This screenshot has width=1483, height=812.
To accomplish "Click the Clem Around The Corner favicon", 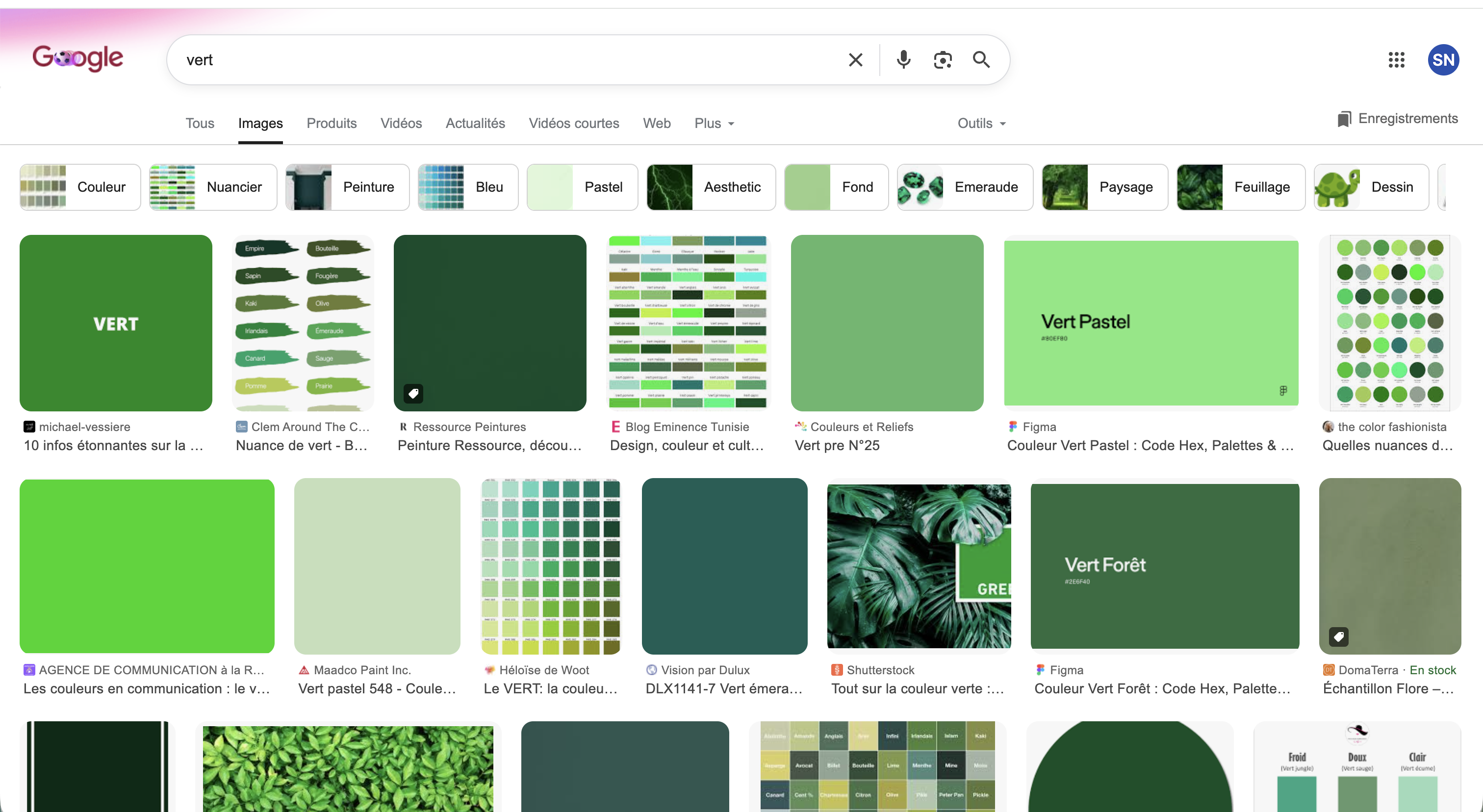I will click(242, 427).
